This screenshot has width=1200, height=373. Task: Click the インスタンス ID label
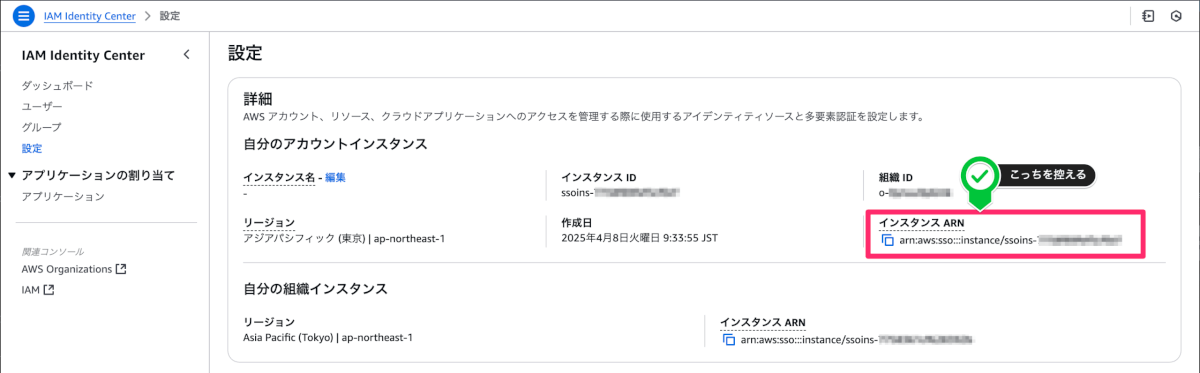(600, 177)
